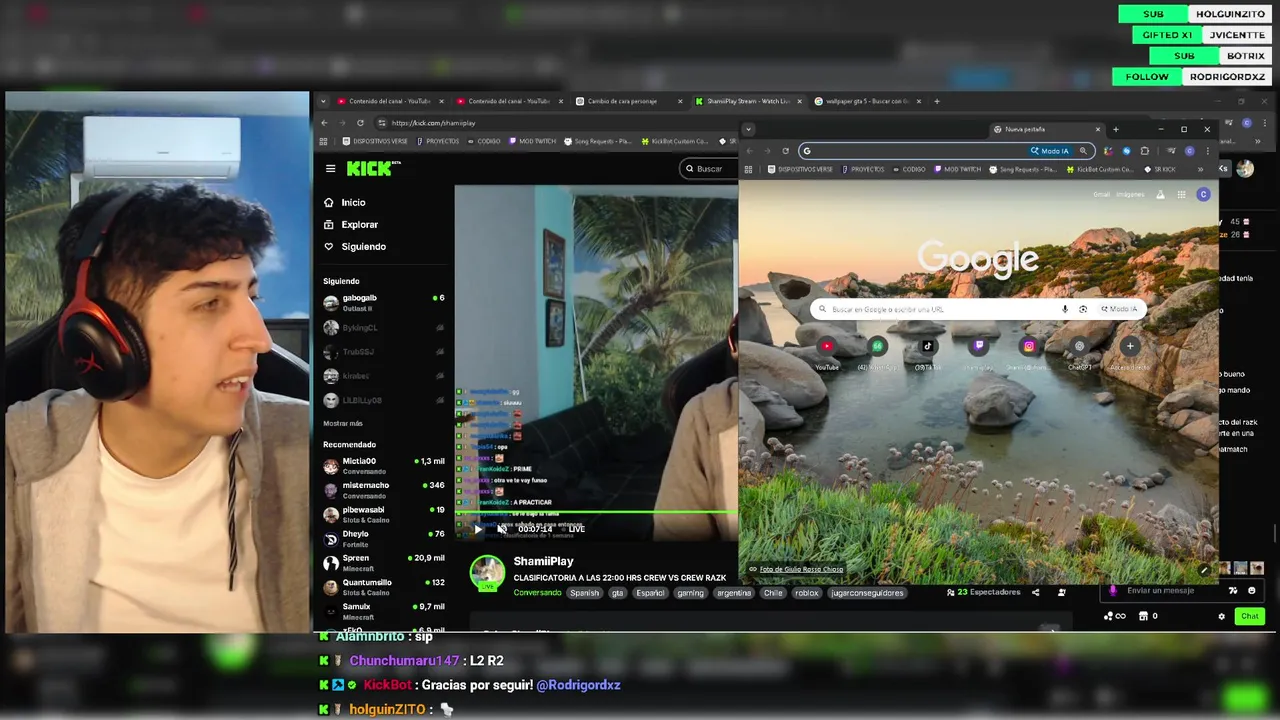
Task: Open chat settings gear icon
Action: pyautogui.click(x=1221, y=616)
